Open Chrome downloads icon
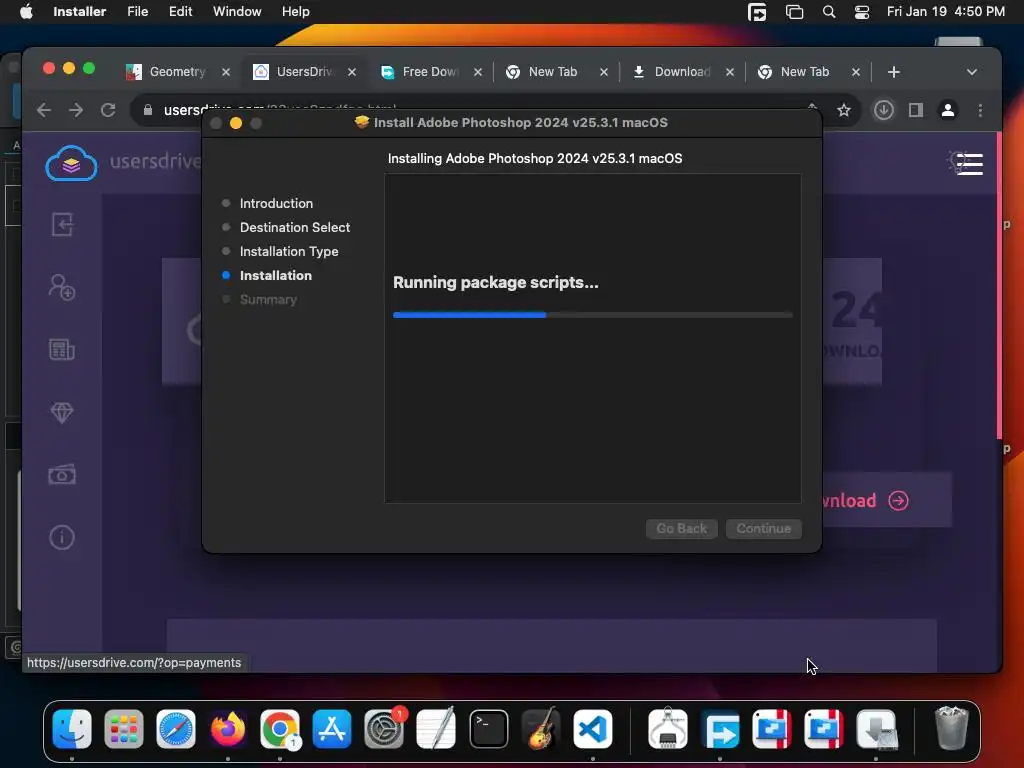 884,110
